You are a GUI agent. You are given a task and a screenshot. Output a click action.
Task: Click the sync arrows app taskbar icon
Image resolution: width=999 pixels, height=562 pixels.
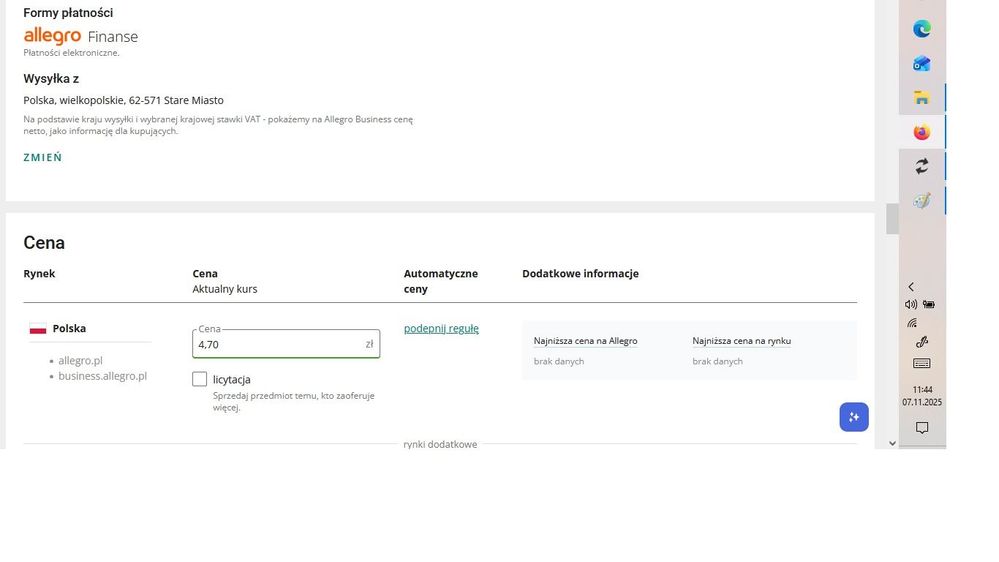921,166
